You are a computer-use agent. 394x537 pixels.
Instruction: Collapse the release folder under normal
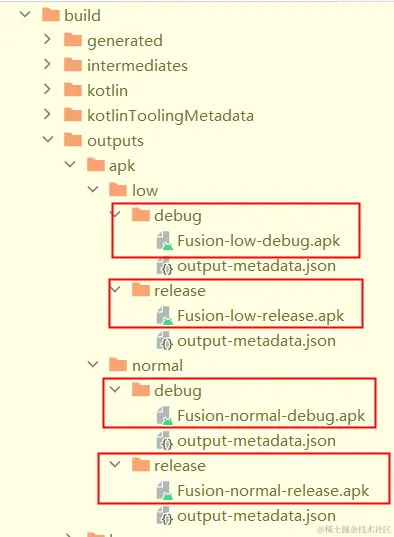115,464
